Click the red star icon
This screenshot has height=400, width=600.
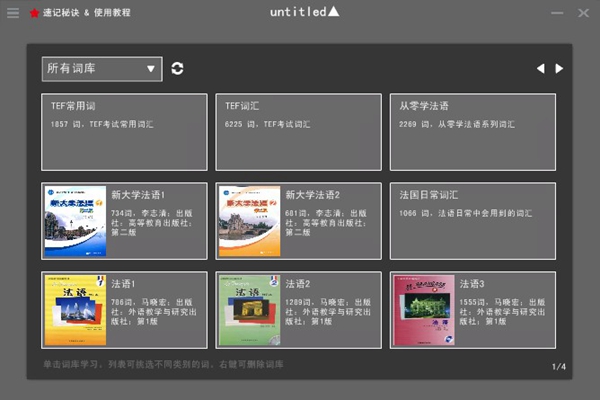[x=34, y=13]
